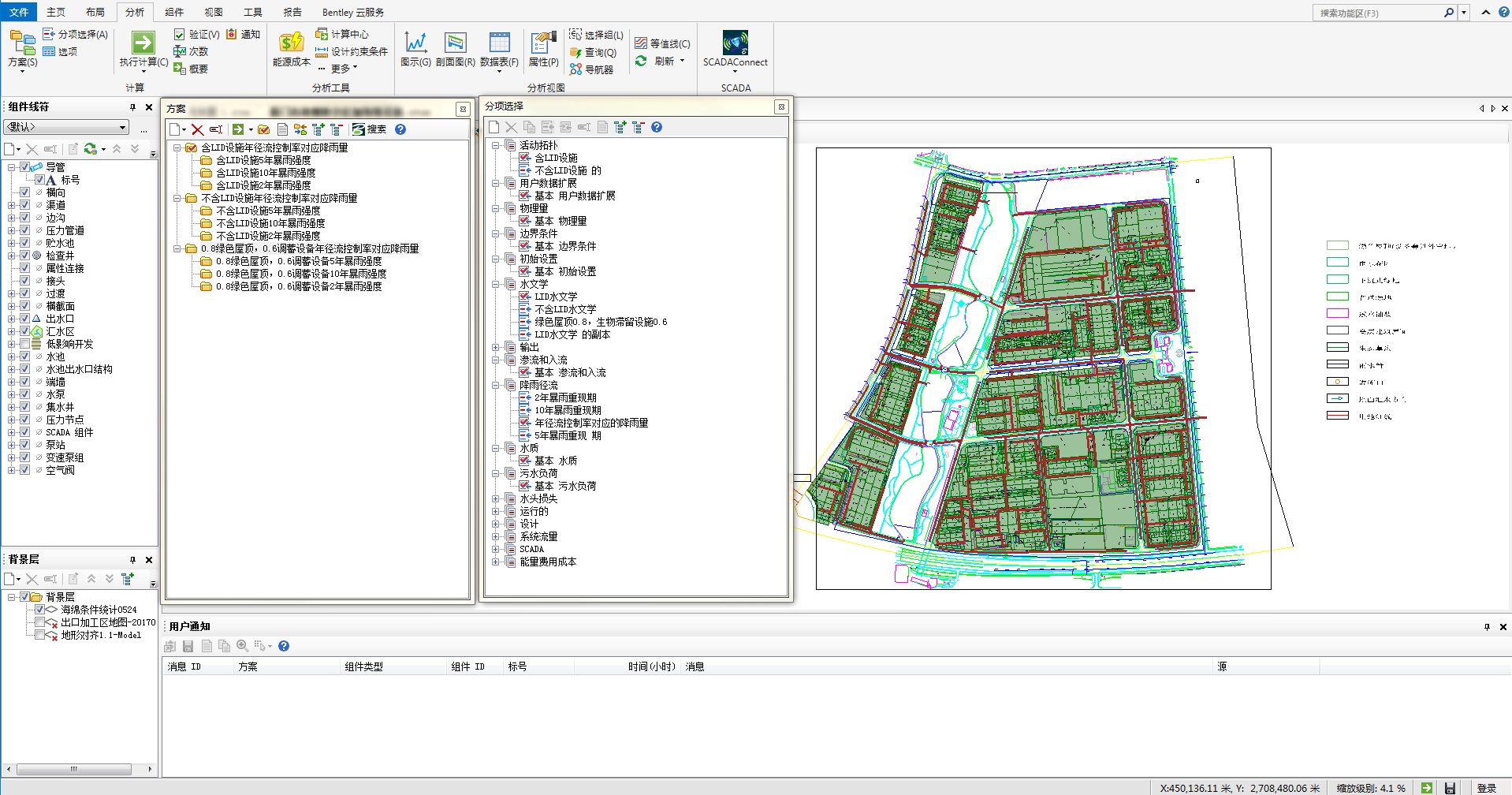The width and height of the screenshot is (1512, 795).
Task: Launch SCADAConnect from the ribbon
Action: tap(735, 43)
